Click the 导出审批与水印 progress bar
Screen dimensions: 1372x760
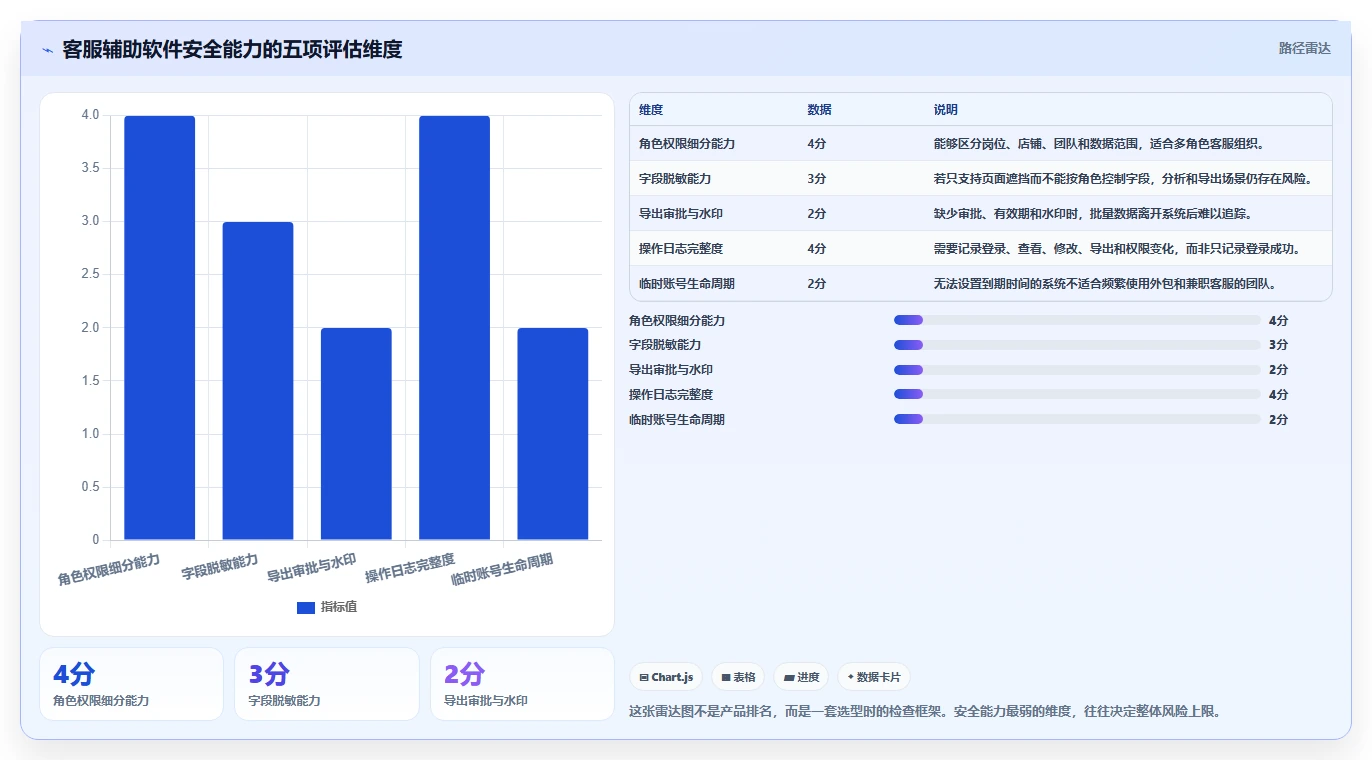(1077, 370)
